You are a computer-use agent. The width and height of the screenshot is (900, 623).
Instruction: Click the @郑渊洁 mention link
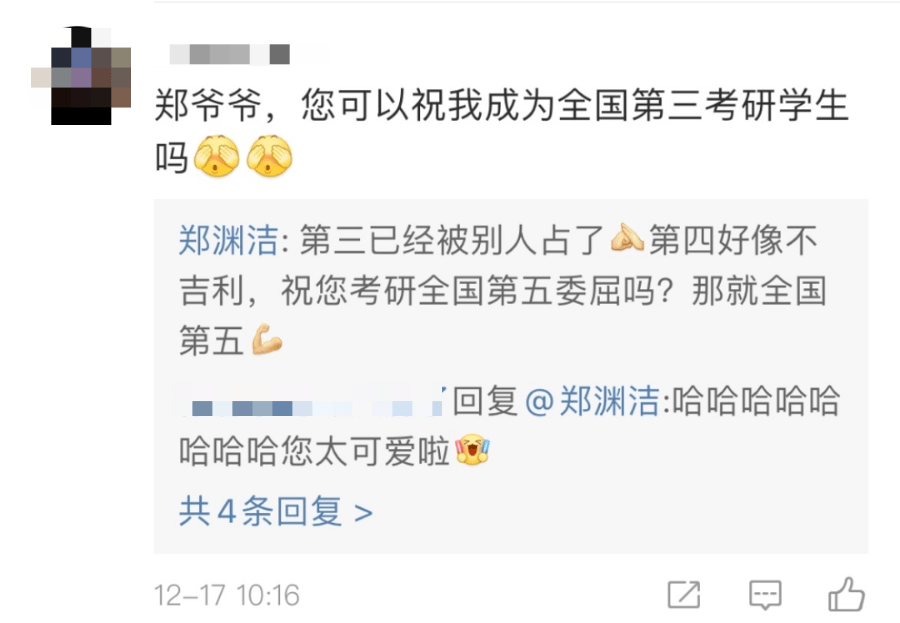(x=592, y=401)
